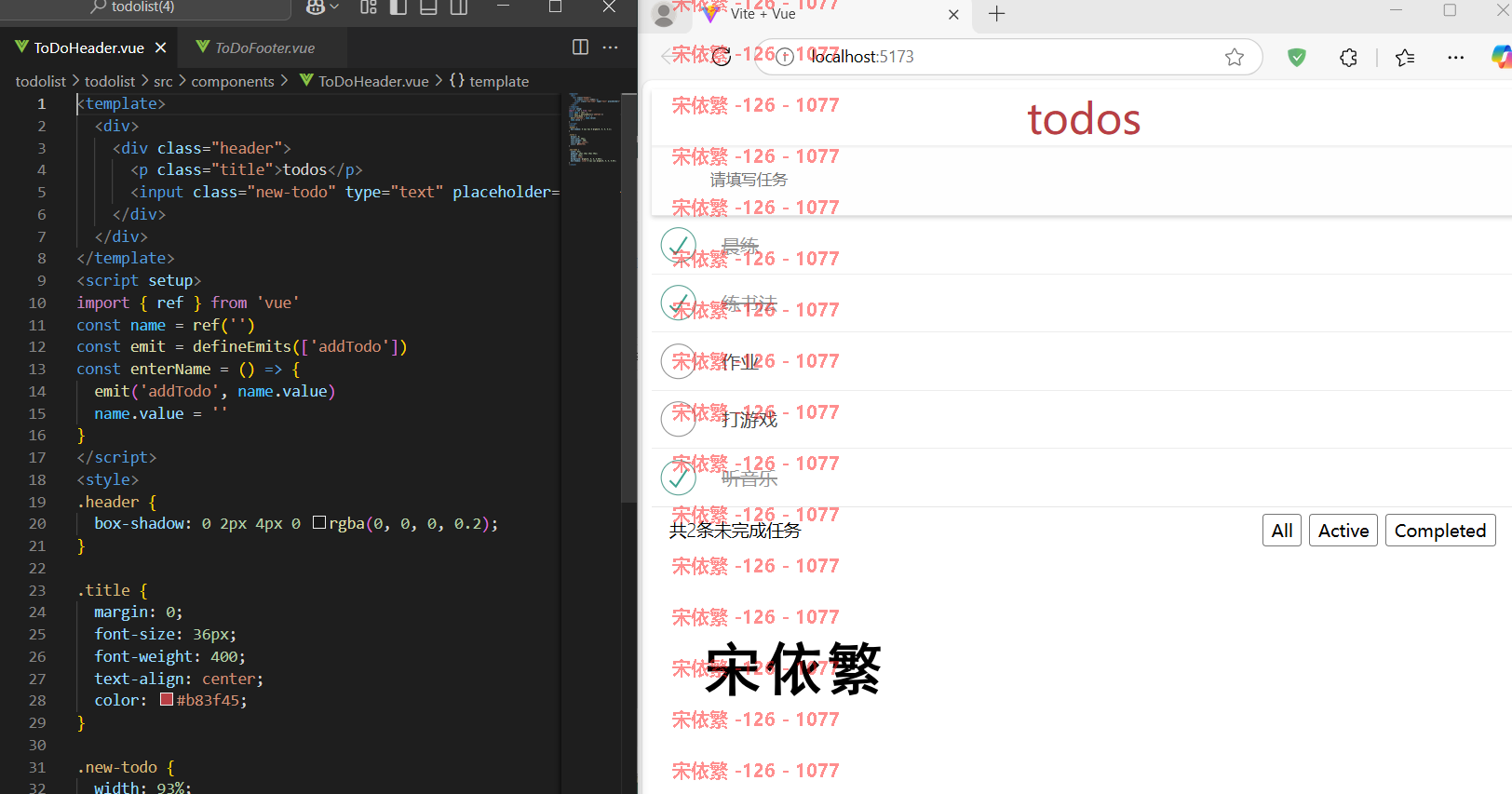The width and height of the screenshot is (1512, 794).
Task: Uncheck the 练书法 todo item
Action: tap(679, 303)
